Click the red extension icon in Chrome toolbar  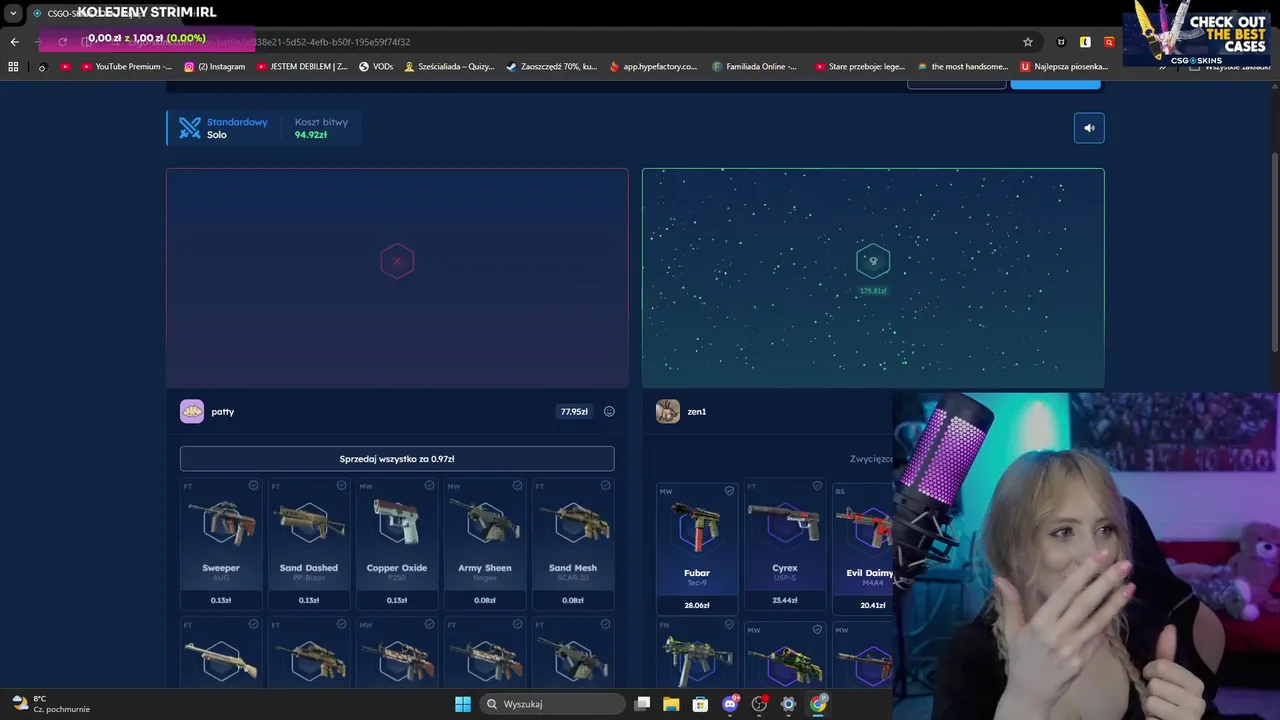point(1109,42)
